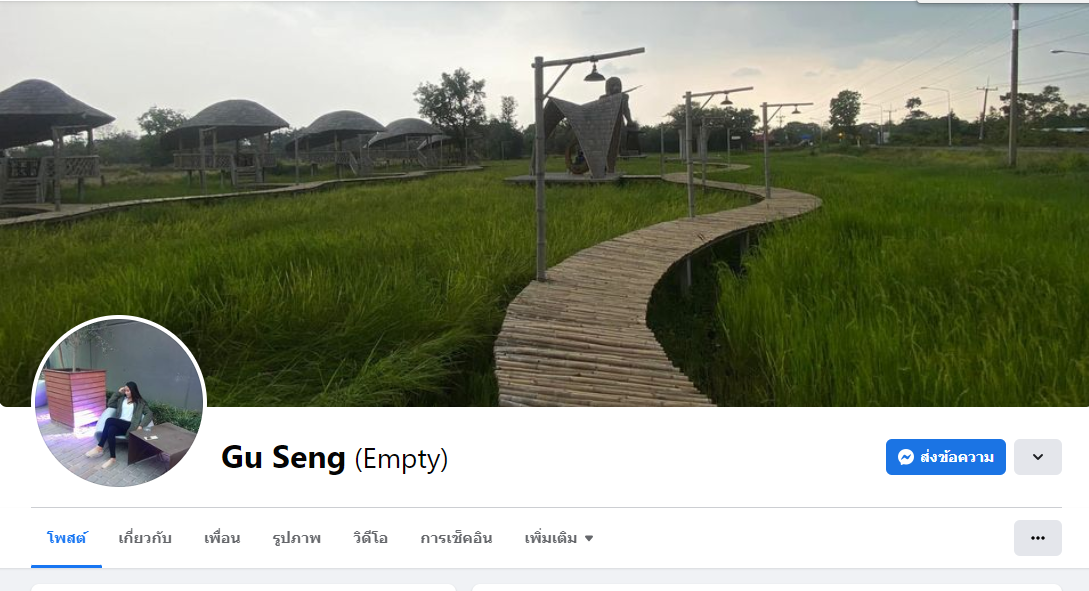The image size is (1089, 591).
Task: Click the Gu Seng profile name
Action: tap(283, 458)
